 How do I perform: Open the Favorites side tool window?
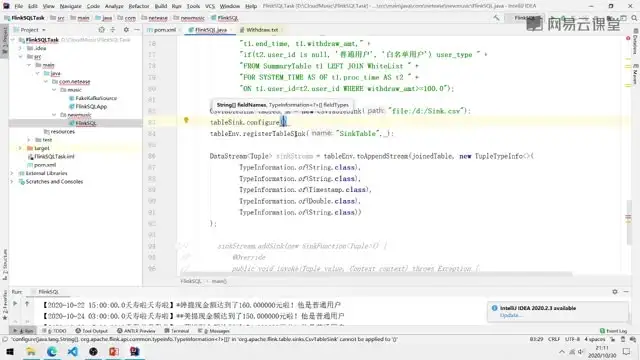[x=4, y=305]
